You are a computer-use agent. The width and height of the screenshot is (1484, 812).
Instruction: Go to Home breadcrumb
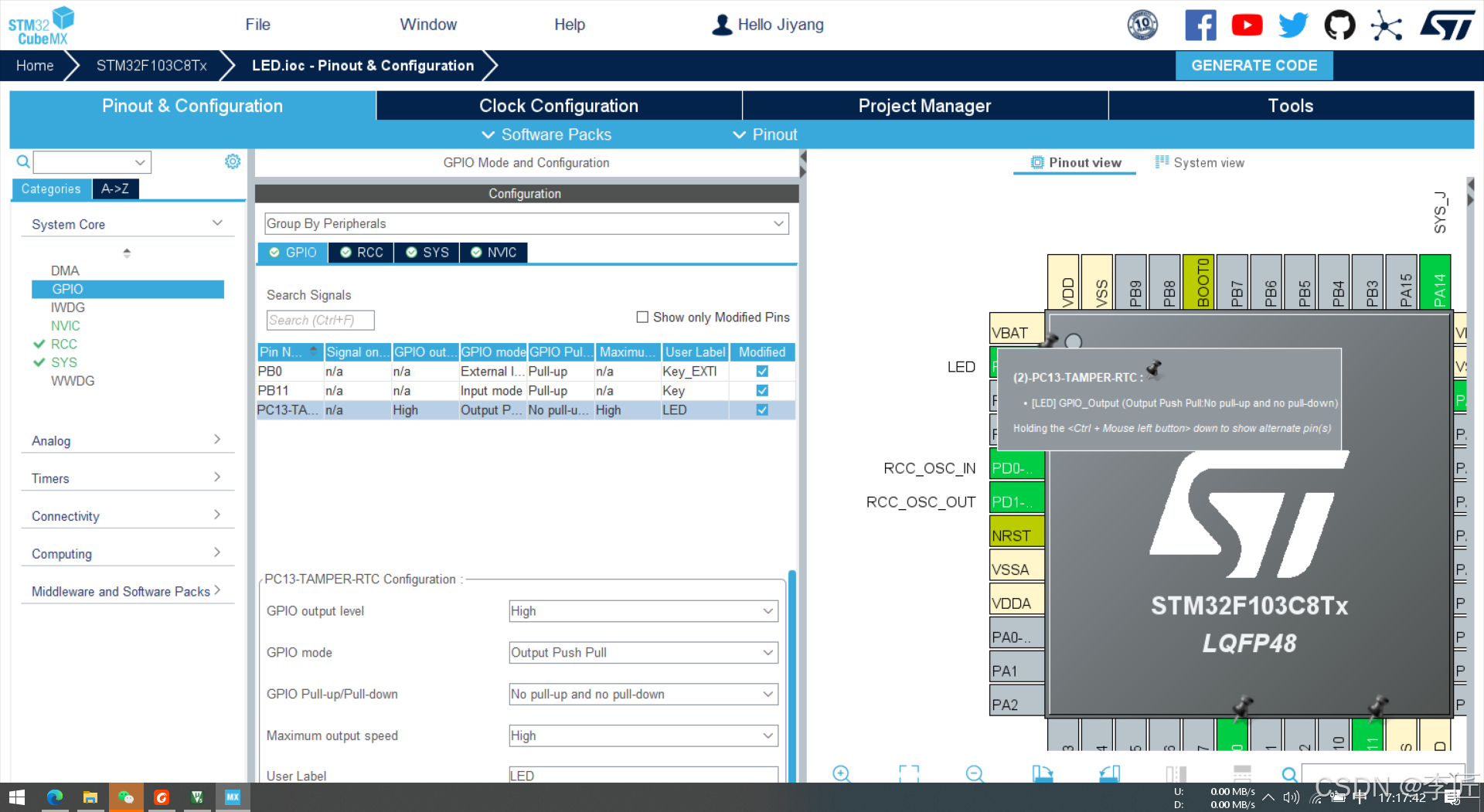tap(35, 66)
